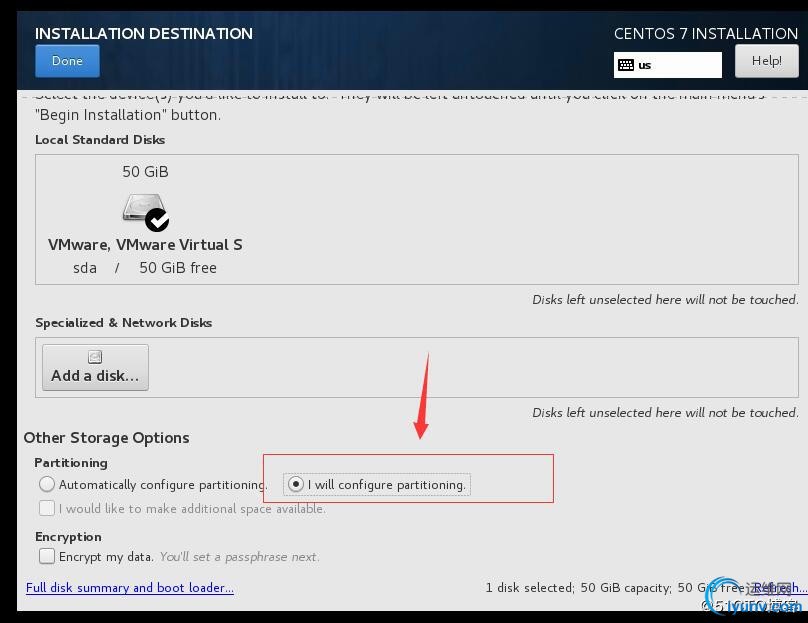The height and width of the screenshot is (623, 808).
Task: Click the sda / 50 GiB free label
Action: point(145,268)
